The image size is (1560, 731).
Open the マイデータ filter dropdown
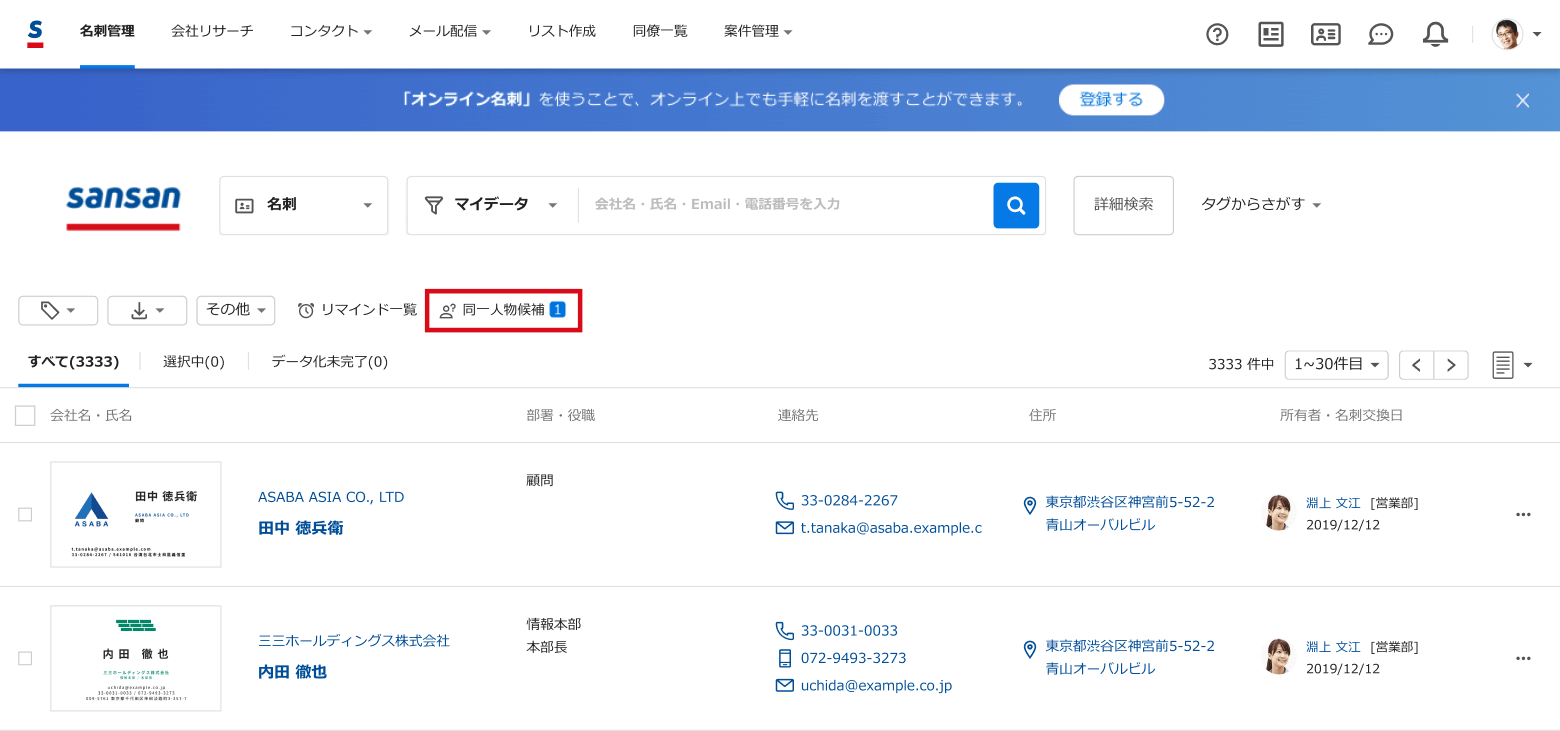pyautogui.click(x=491, y=205)
